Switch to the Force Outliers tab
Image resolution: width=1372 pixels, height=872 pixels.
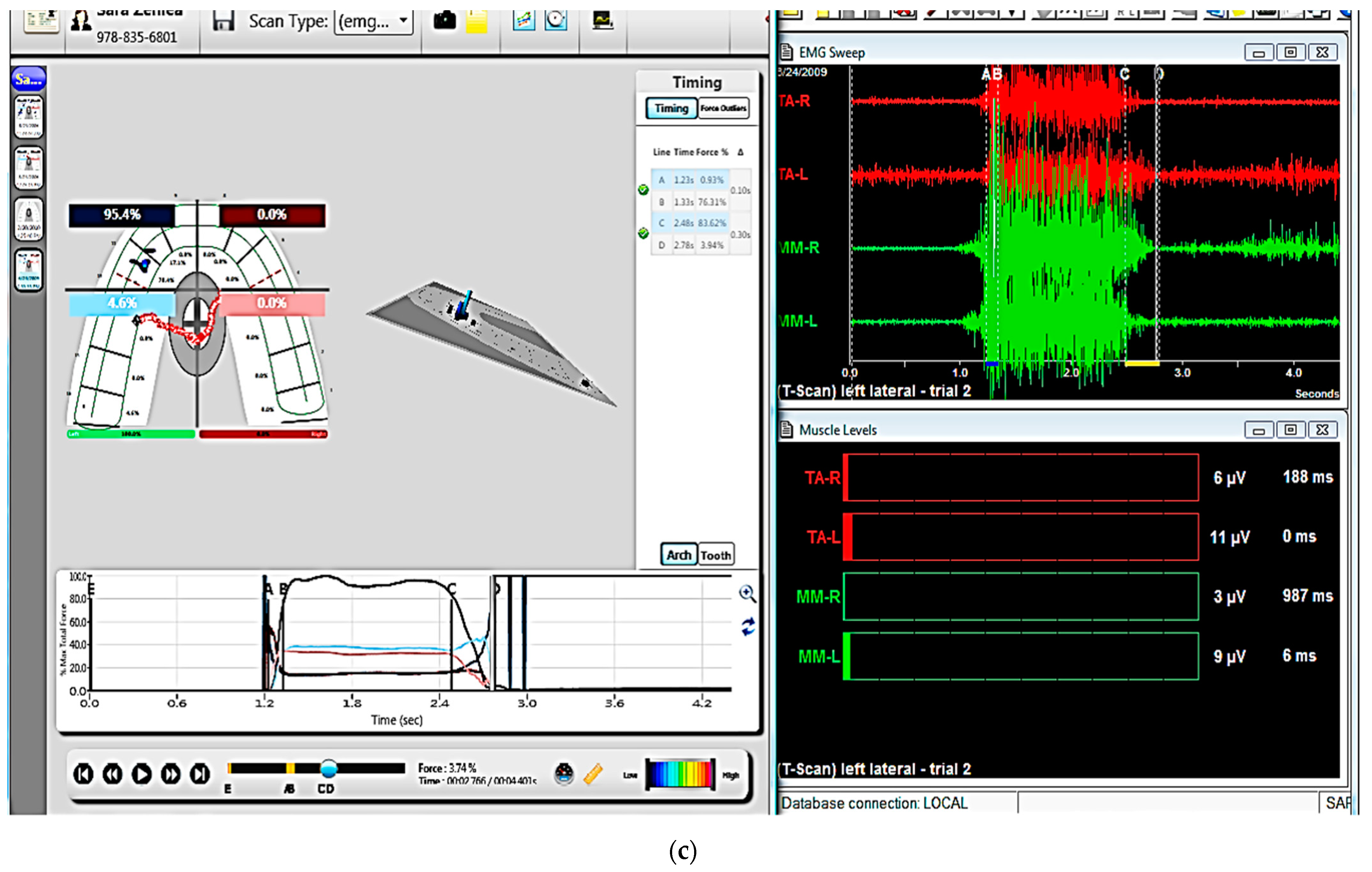click(723, 108)
